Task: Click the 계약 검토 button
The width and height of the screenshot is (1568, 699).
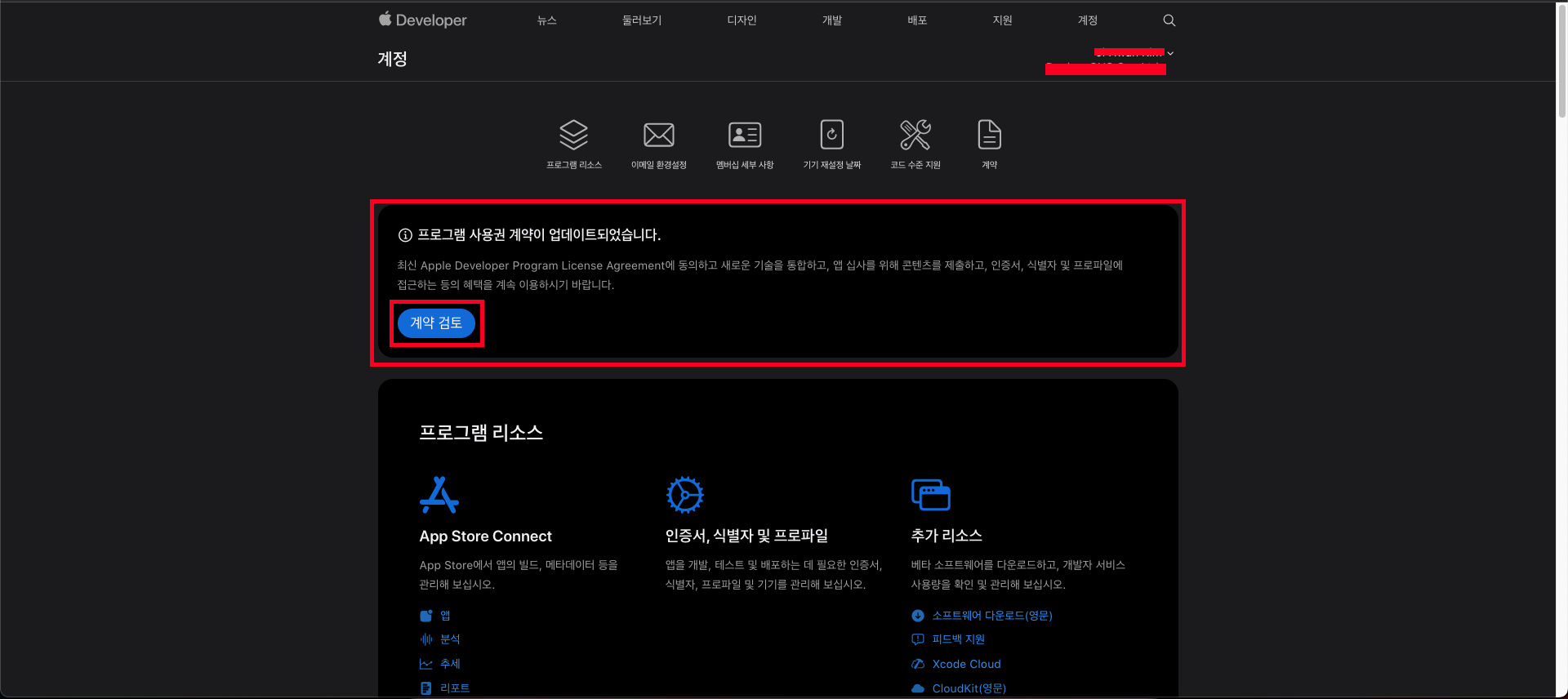Action: (x=436, y=323)
